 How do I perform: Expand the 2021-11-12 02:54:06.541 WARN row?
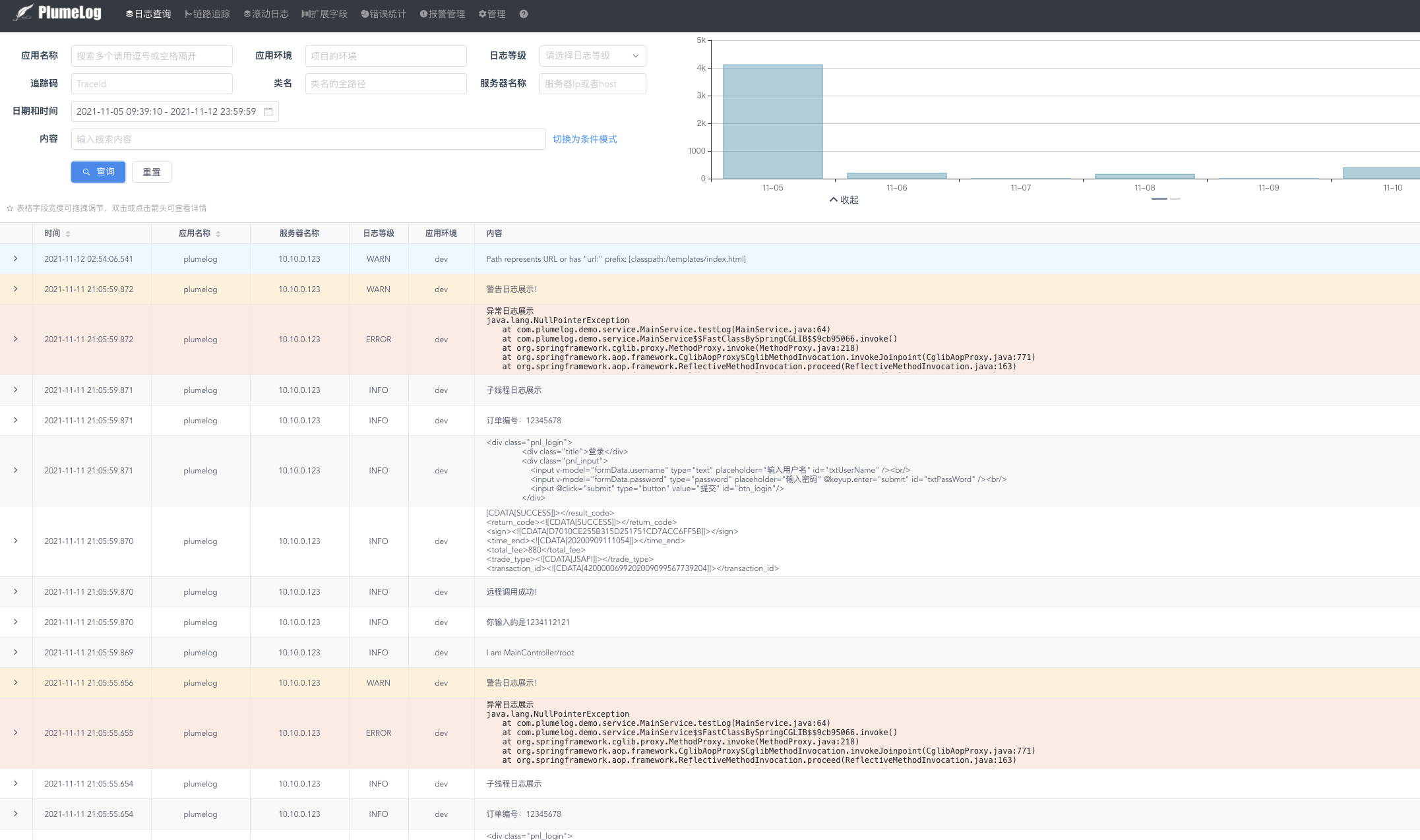pos(16,258)
